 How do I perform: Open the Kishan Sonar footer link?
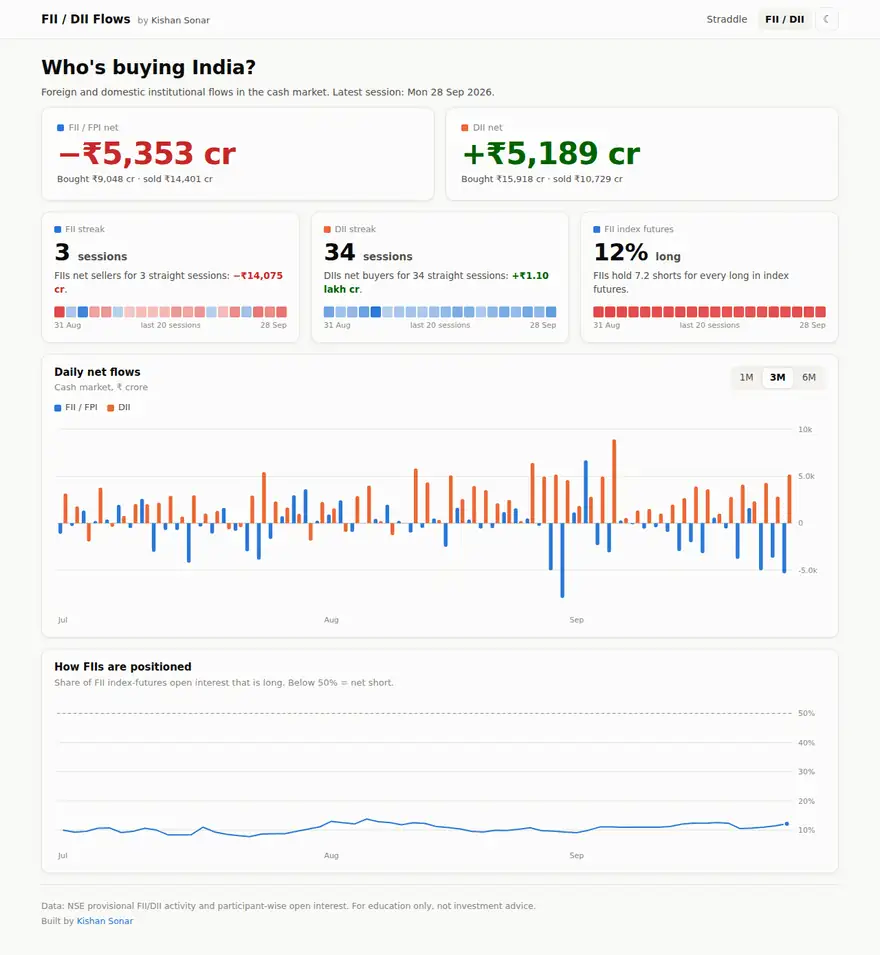coord(105,921)
